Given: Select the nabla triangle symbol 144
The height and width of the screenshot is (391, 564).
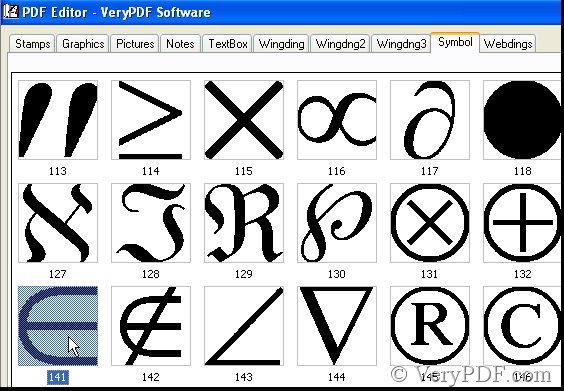Looking at the screenshot, I should tap(337, 326).
